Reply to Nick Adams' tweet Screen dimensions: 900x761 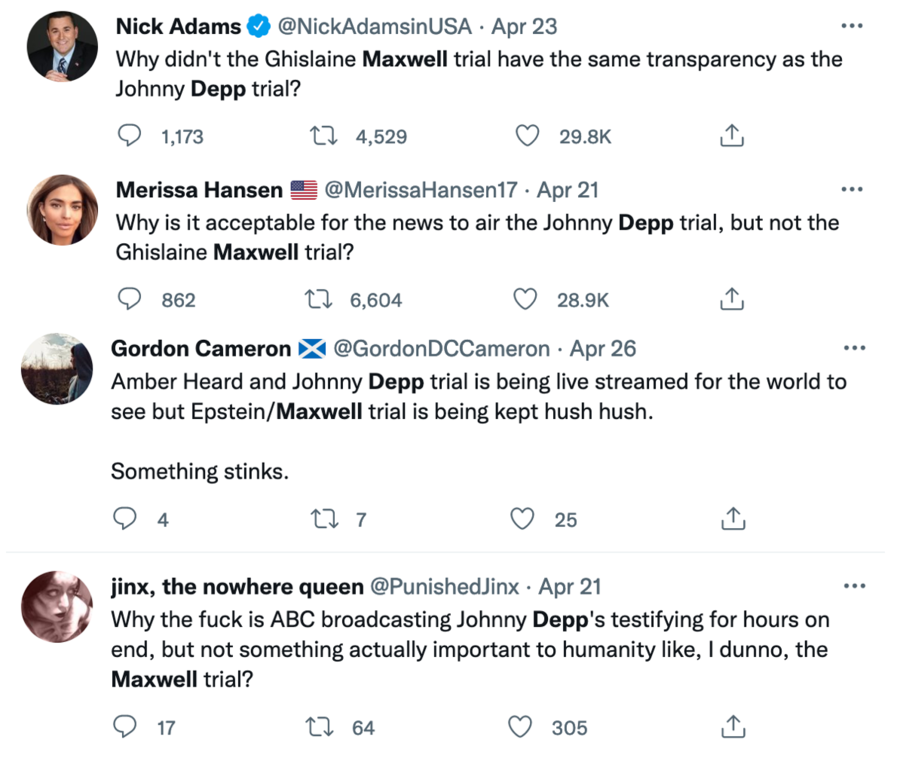pos(130,136)
